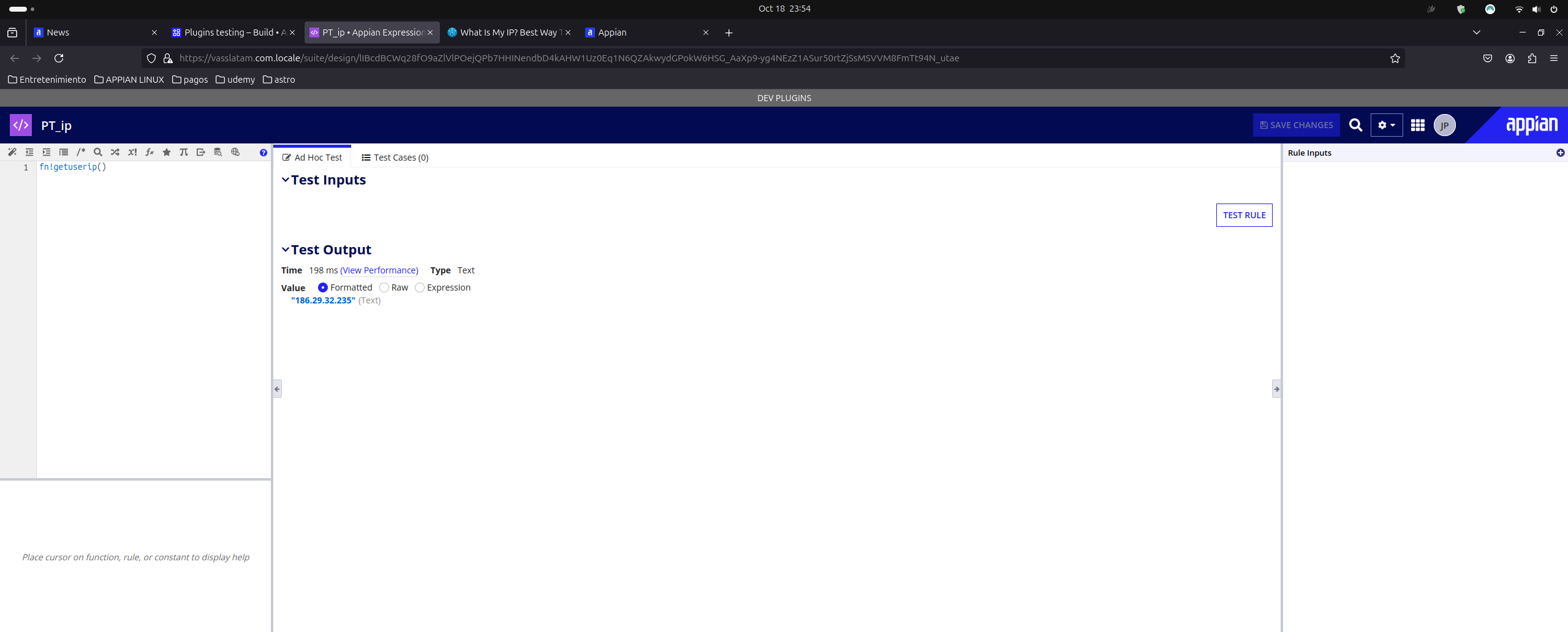
Task: Open a new browser tab
Action: point(729,32)
